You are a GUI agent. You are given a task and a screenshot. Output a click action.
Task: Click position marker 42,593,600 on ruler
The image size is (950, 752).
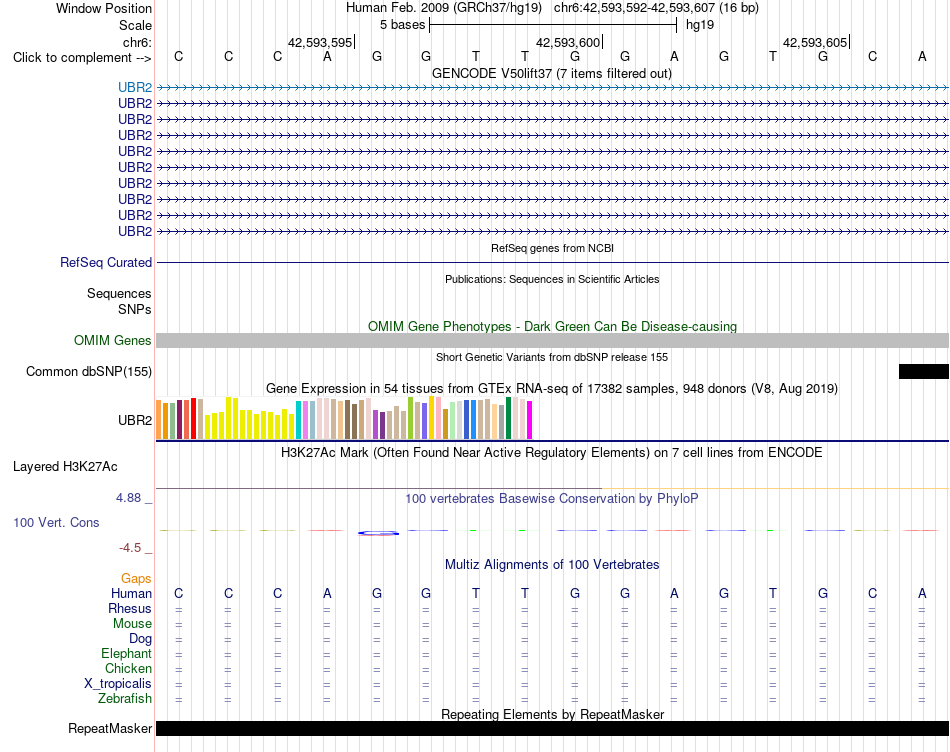[x=568, y=42]
